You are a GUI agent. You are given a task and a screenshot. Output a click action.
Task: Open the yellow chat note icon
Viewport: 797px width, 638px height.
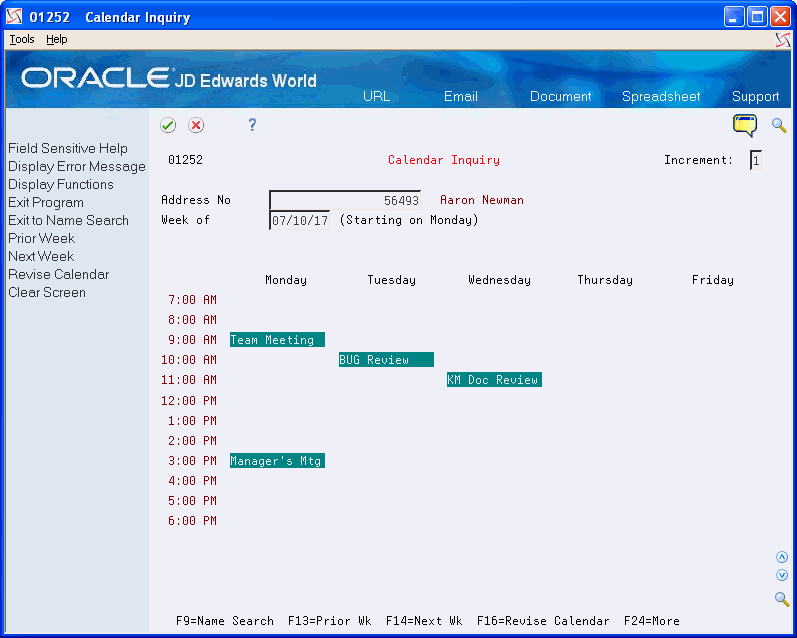pyautogui.click(x=745, y=126)
